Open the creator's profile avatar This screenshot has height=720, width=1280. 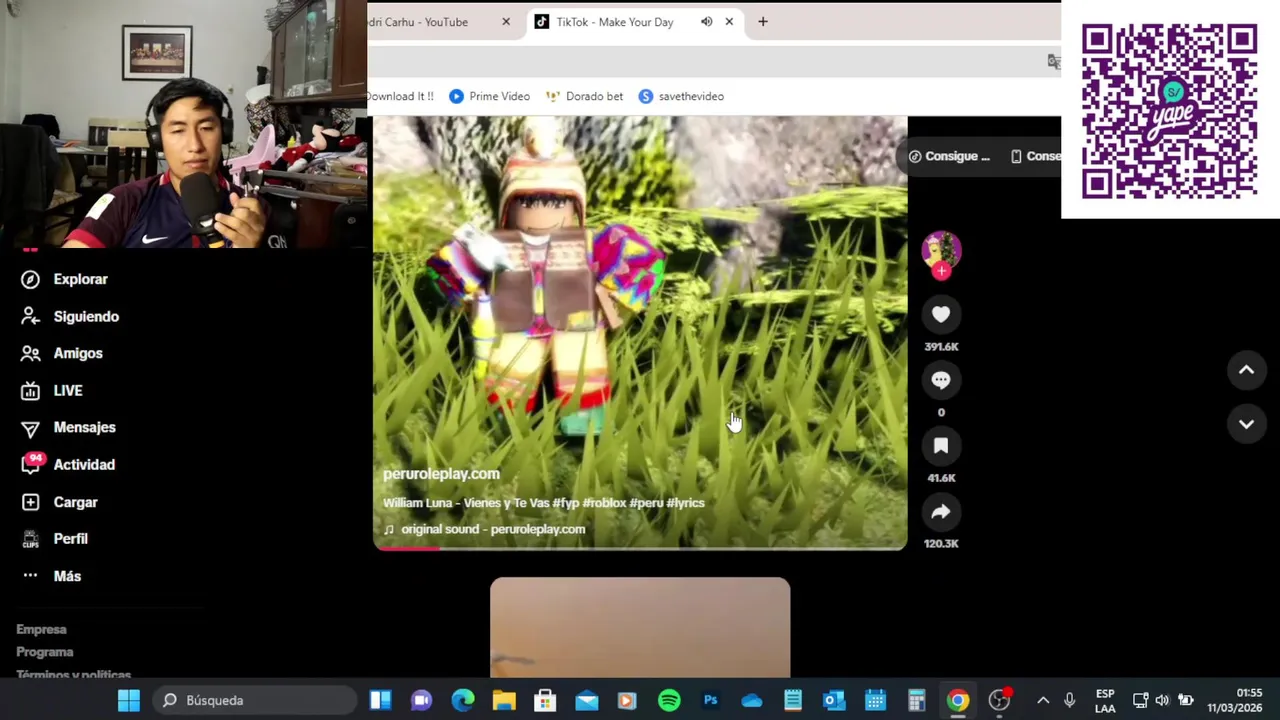click(x=941, y=250)
